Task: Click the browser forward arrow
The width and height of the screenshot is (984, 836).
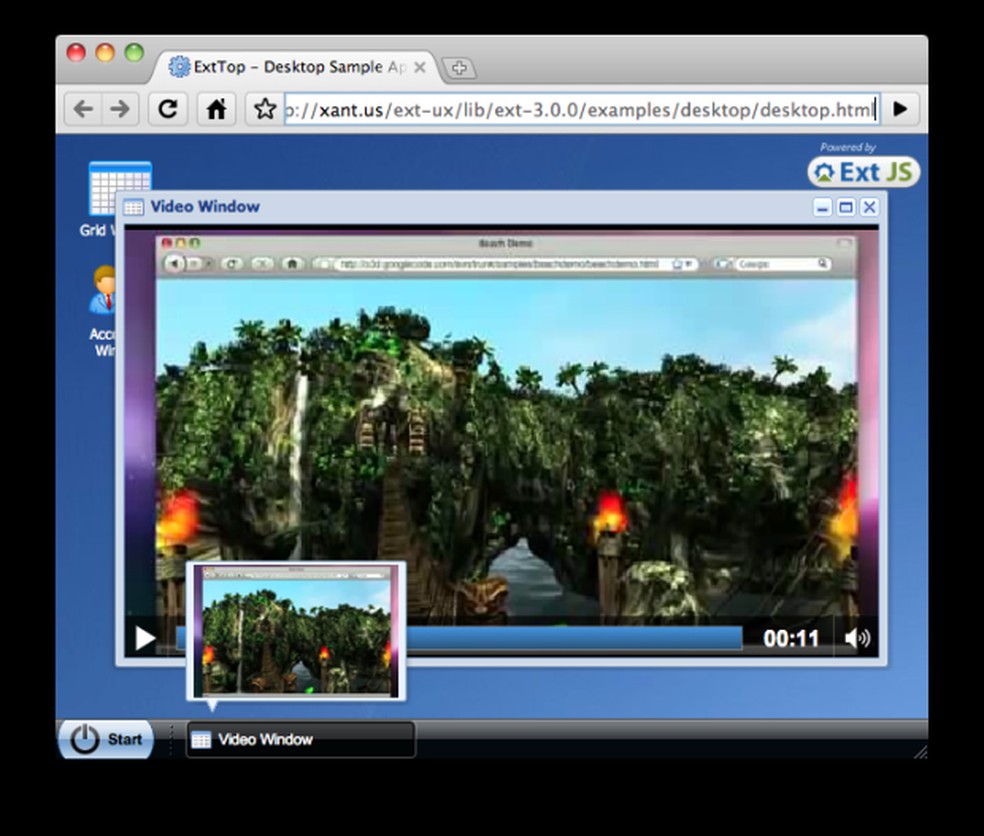Action: (x=119, y=109)
